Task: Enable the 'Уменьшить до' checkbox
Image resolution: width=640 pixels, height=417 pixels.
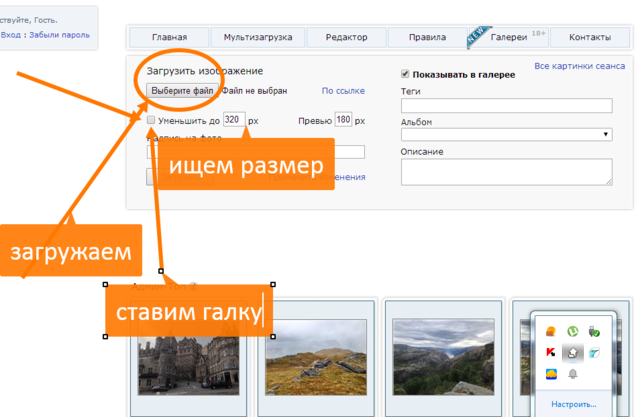Action: tap(151, 120)
